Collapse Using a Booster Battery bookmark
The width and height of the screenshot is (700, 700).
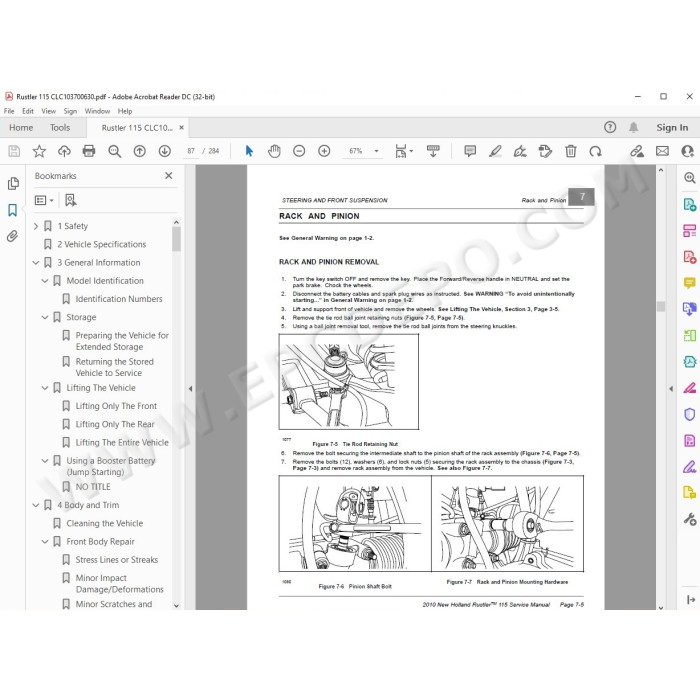[45, 461]
